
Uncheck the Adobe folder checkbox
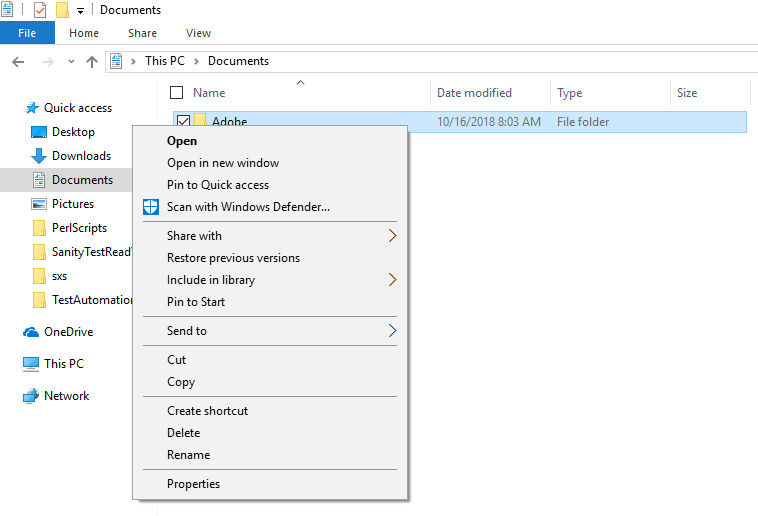click(x=183, y=120)
